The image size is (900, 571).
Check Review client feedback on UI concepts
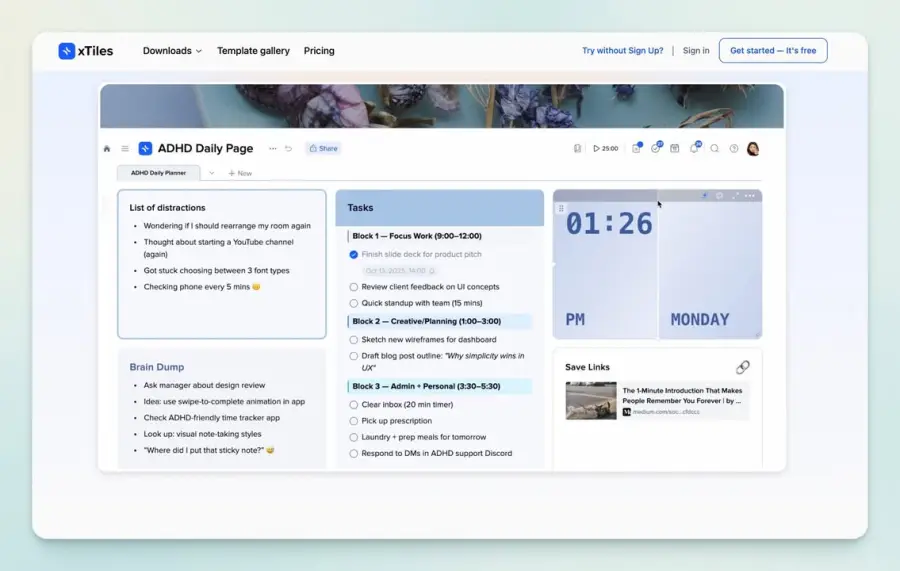[x=354, y=287]
